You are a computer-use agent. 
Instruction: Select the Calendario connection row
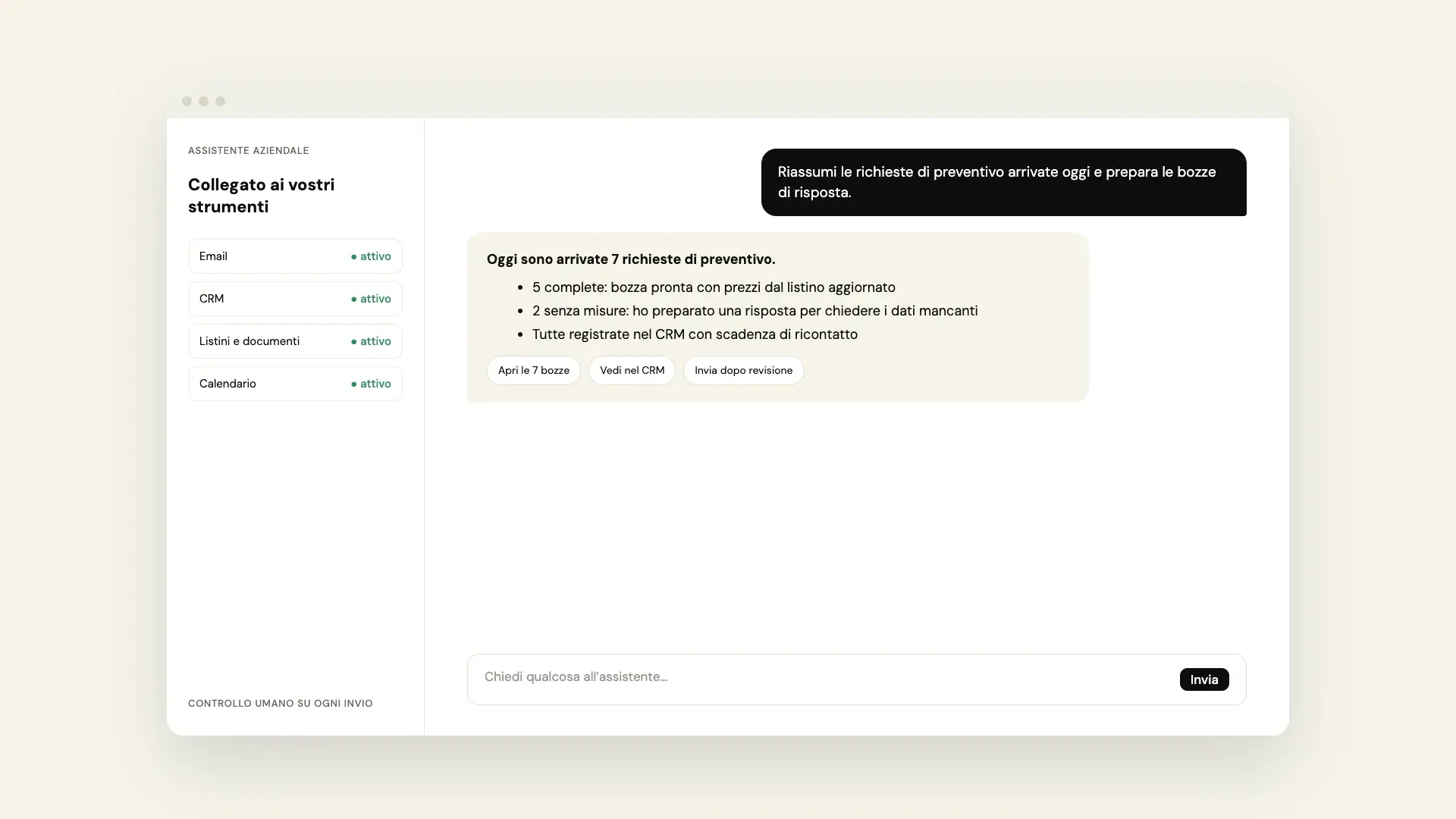point(295,384)
